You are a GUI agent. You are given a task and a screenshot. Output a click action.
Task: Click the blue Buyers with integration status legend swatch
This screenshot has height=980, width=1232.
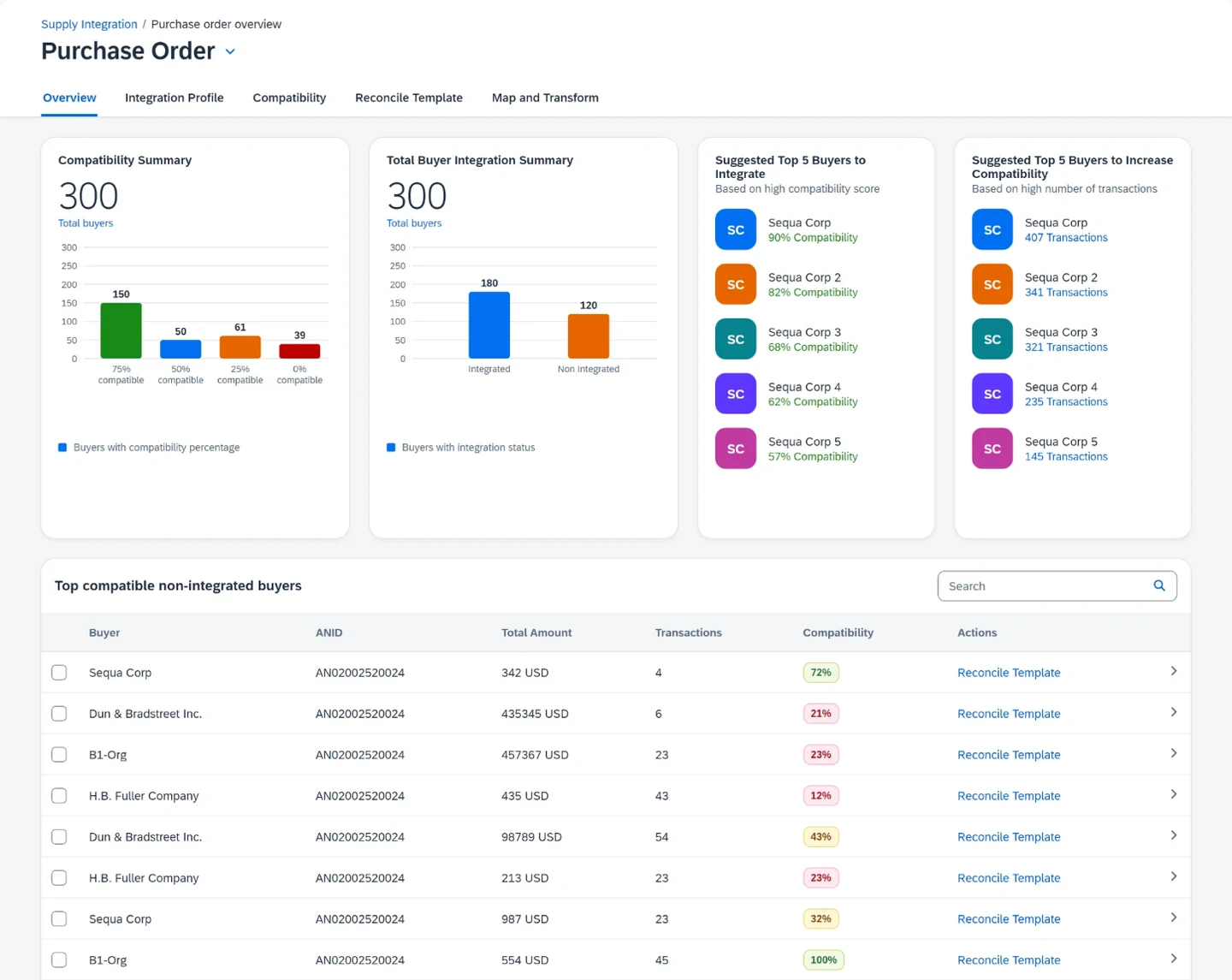391,448
